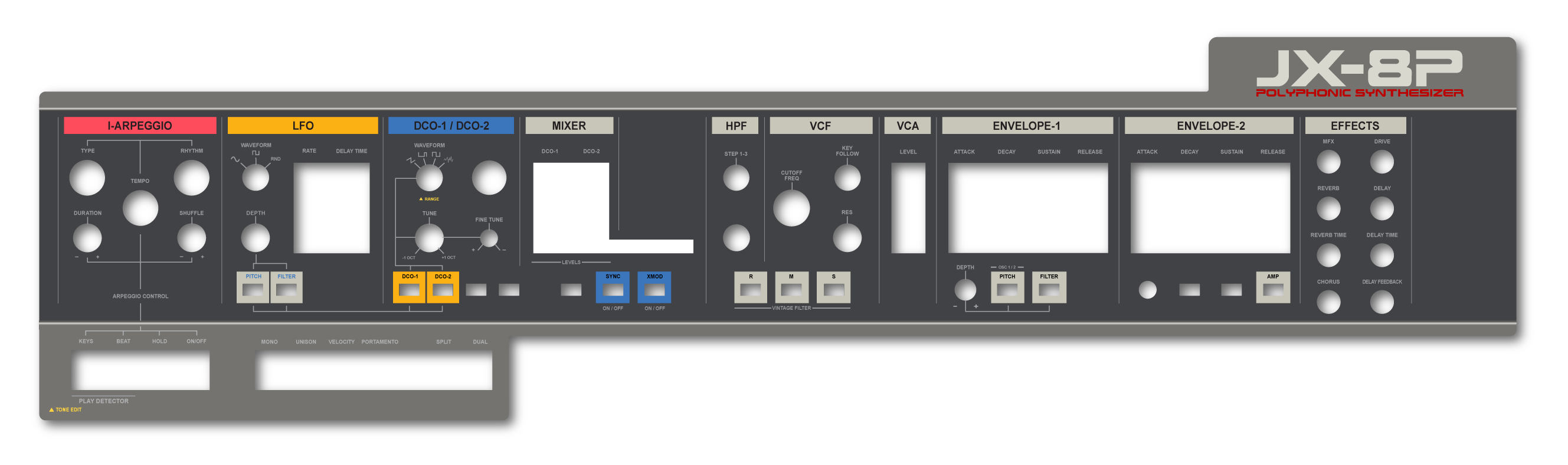Click the DCO TUNE knob
The width and height of the screenshot is (1568, 465).
click(428, 238)
